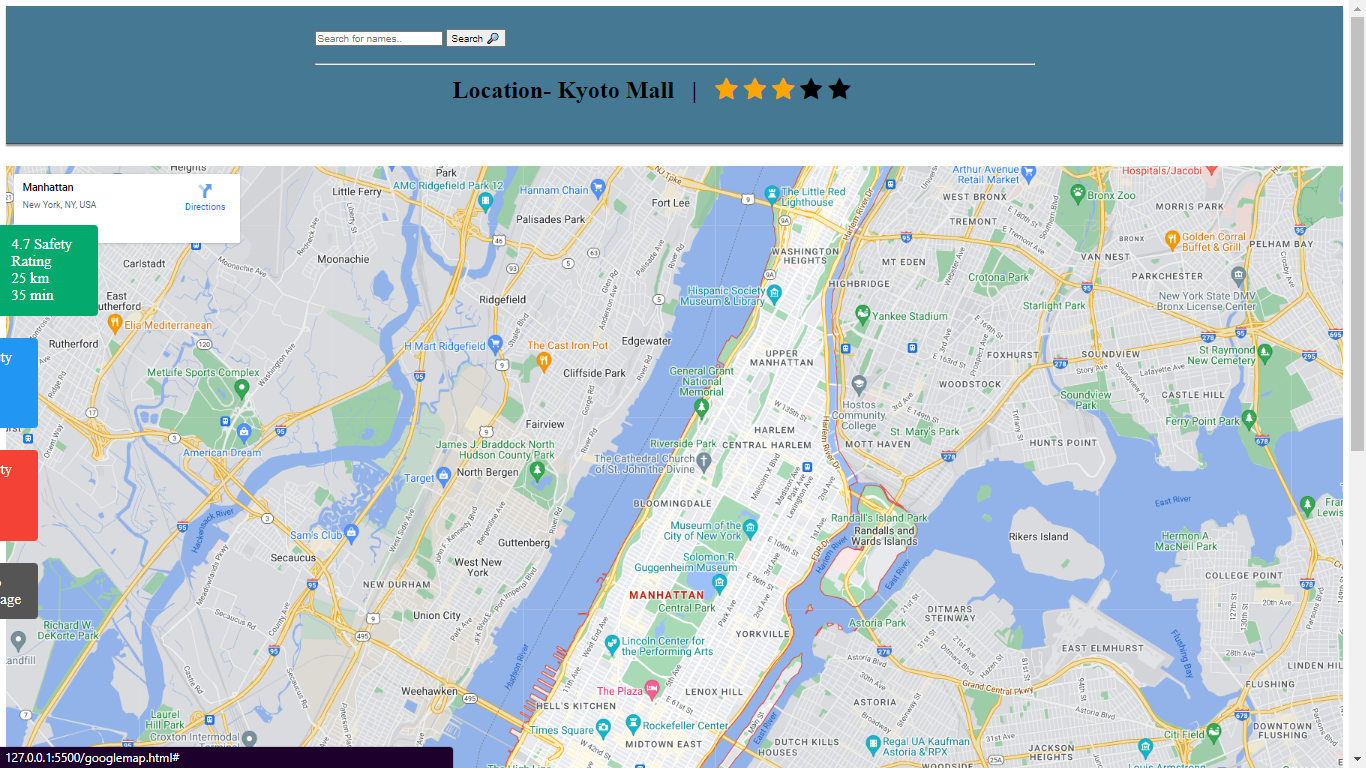Click the Ferry Point Park tree icon
The height and width of the screenshot is (768, 1366).
tap(1249, 417)
